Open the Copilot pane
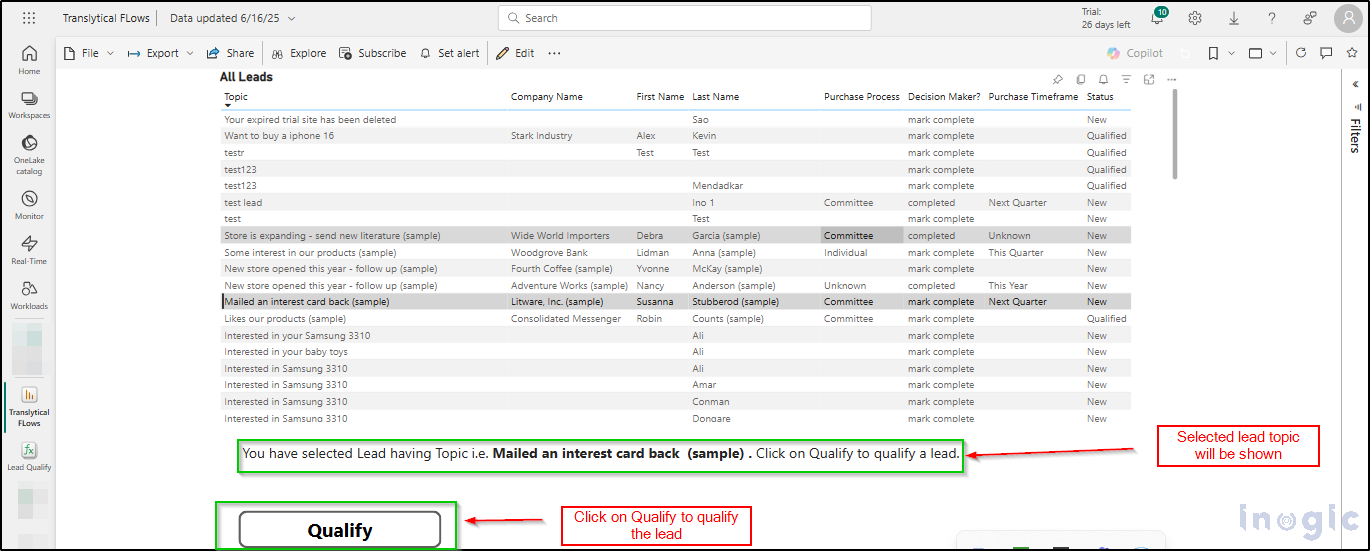This screenshot has width=1370, height=551. coord(1135,53)
